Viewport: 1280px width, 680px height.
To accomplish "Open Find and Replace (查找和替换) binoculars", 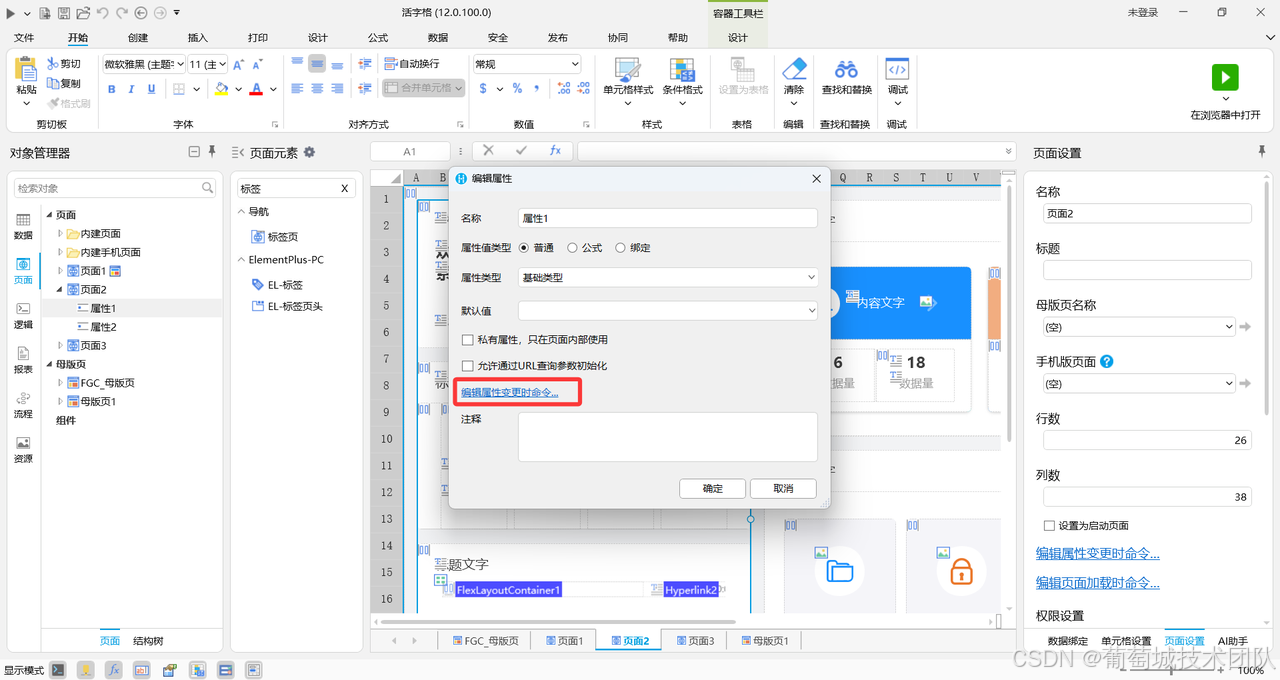I will click(x=846, y=69).
